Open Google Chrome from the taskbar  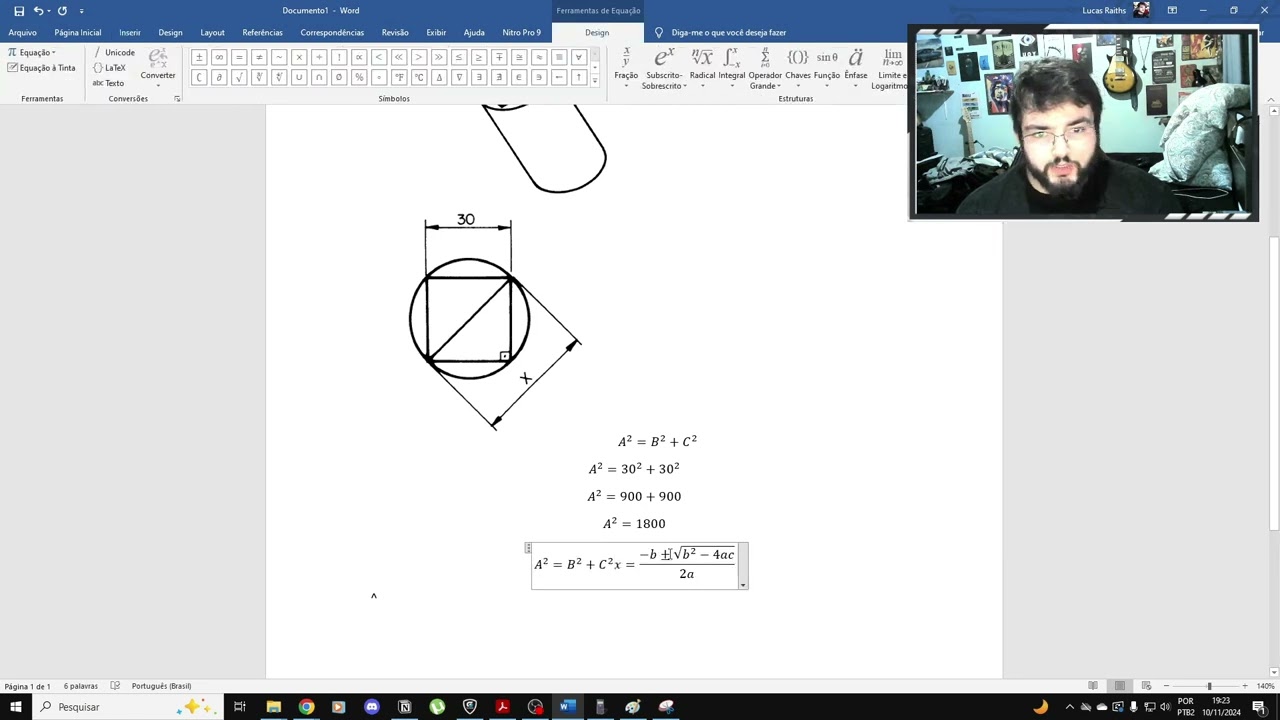pos(306,707)
